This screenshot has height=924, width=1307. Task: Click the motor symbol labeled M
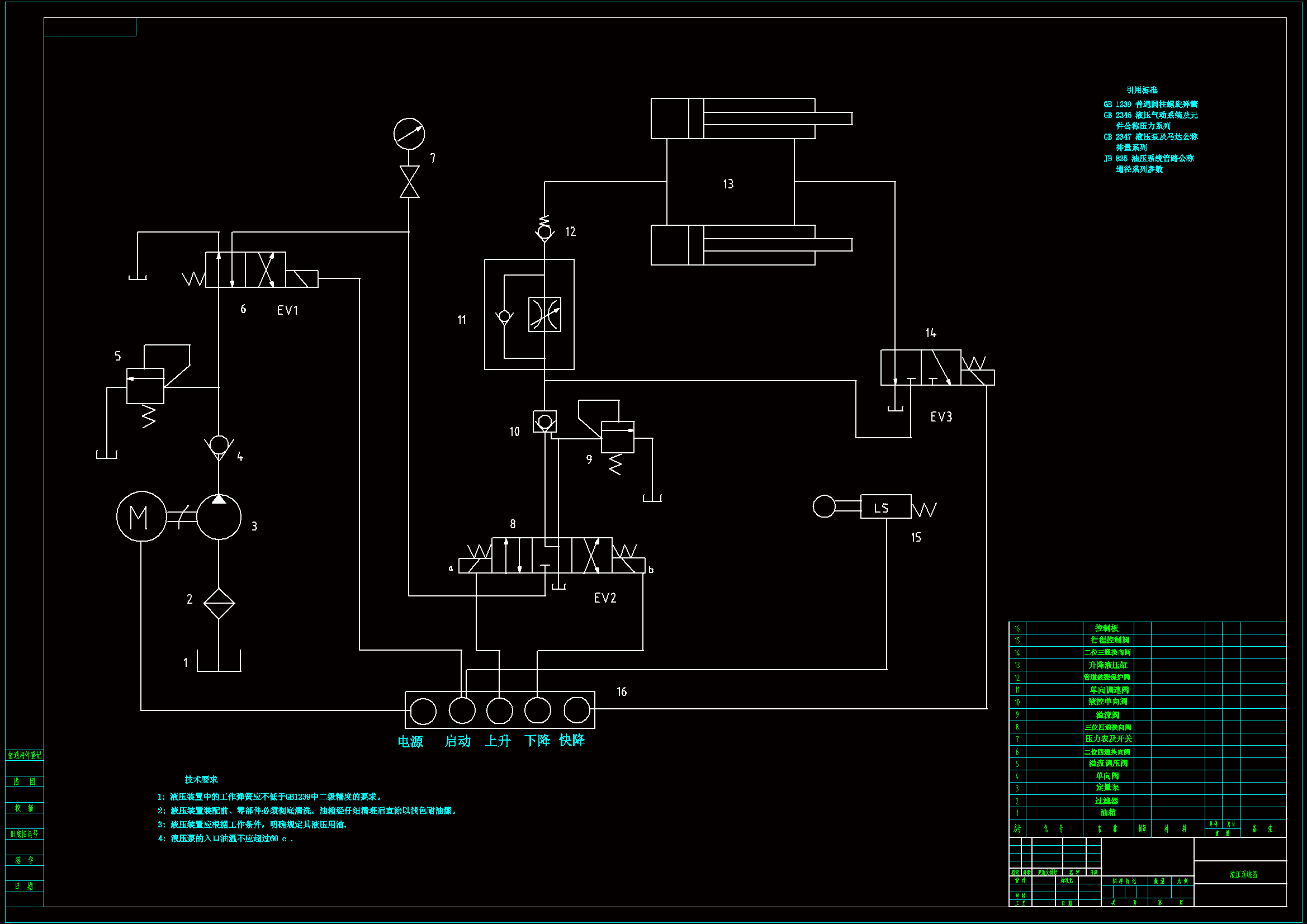[x=141, y=517]
